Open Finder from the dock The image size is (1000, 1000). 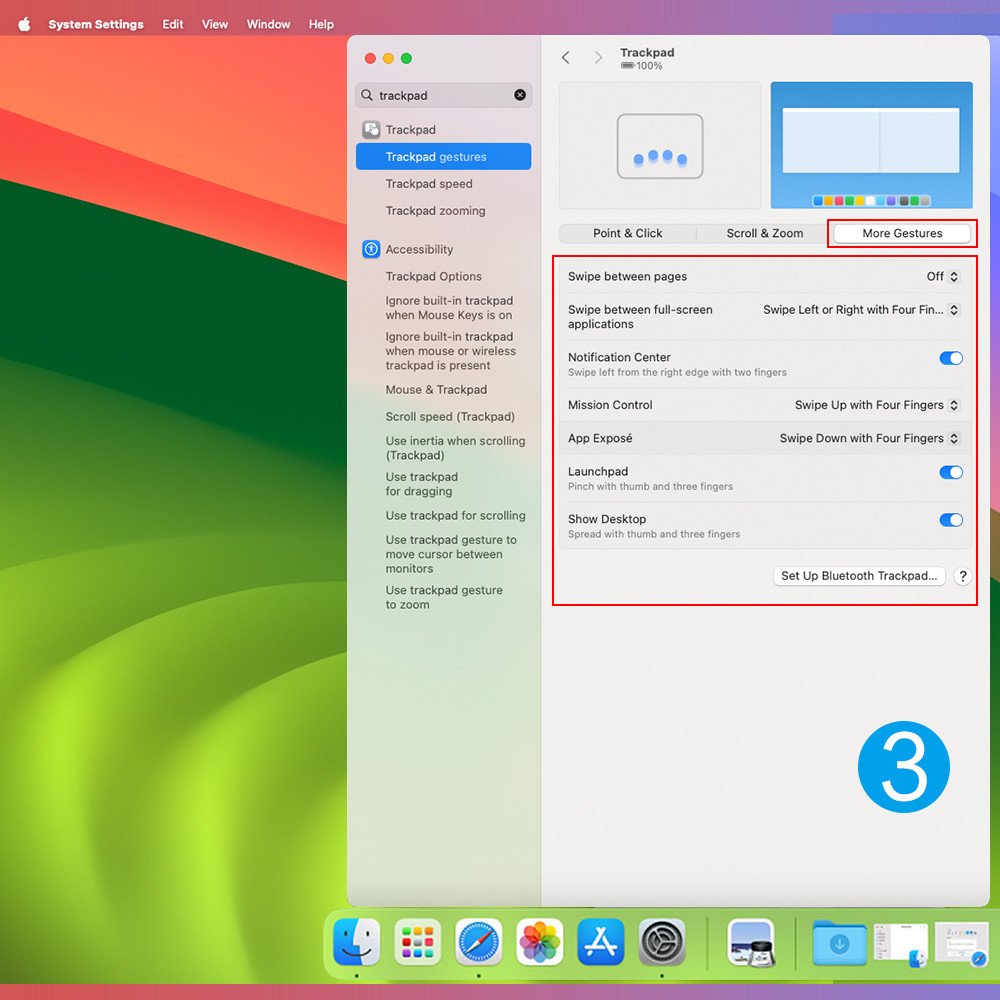click(357, 942)
